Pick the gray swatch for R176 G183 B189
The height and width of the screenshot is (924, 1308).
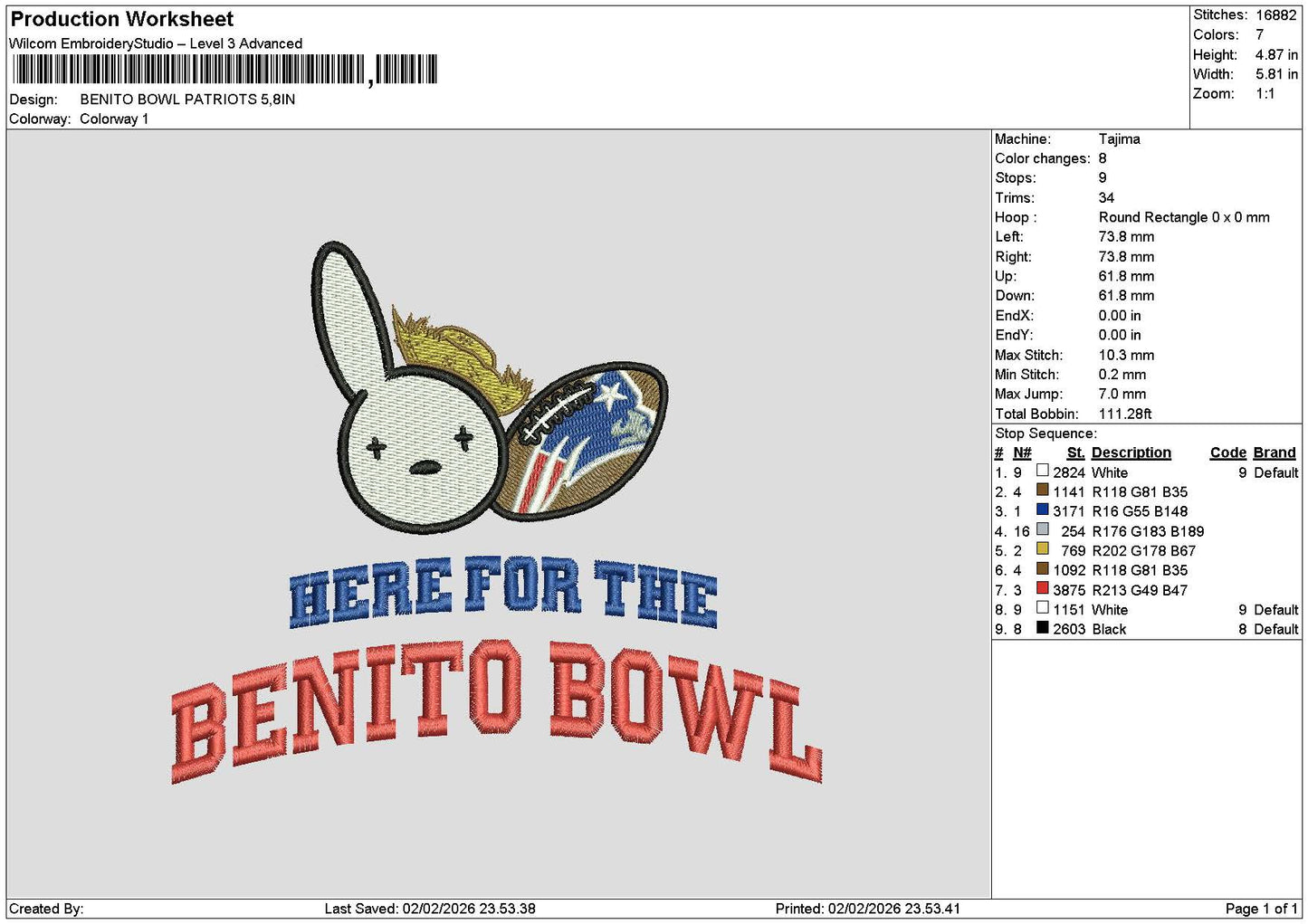tap(1043, 529)
